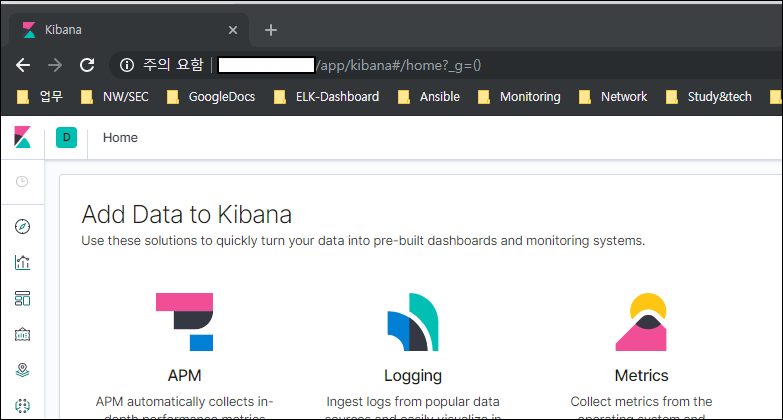
Task: Click the APM solution logo
Action: (x=184, y=322)
